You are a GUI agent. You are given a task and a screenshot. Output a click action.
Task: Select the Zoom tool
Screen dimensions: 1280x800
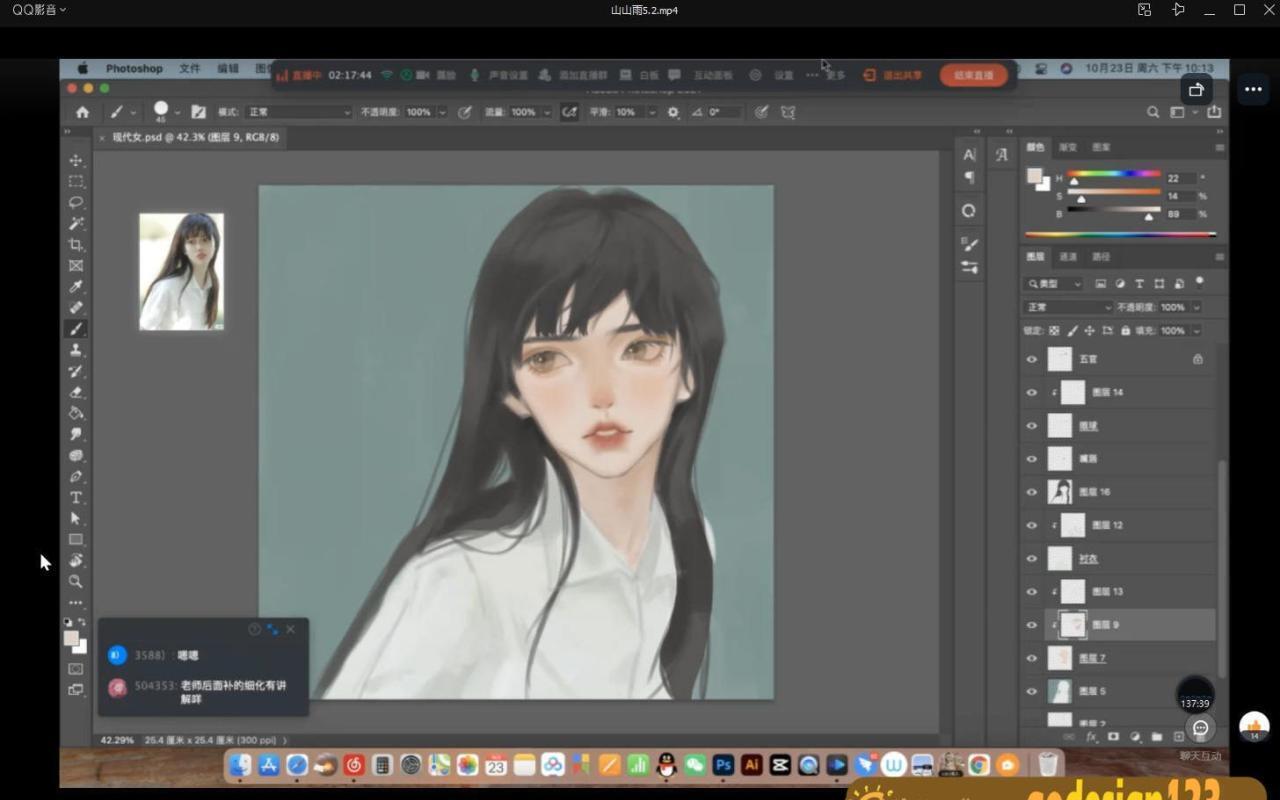(x=76, y=581)
